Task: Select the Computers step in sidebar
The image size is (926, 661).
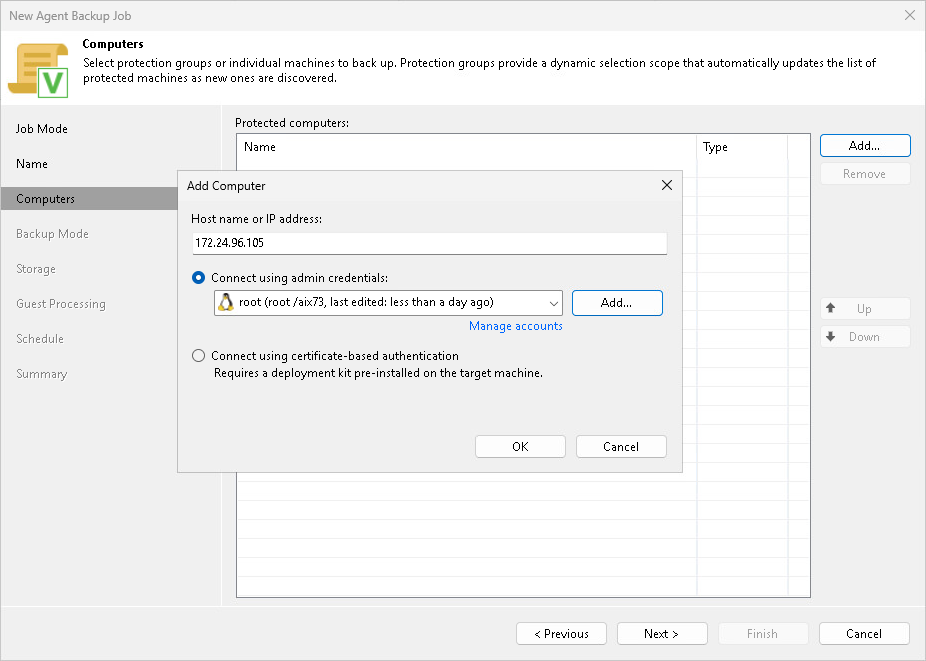Action: tap(89, 198)
